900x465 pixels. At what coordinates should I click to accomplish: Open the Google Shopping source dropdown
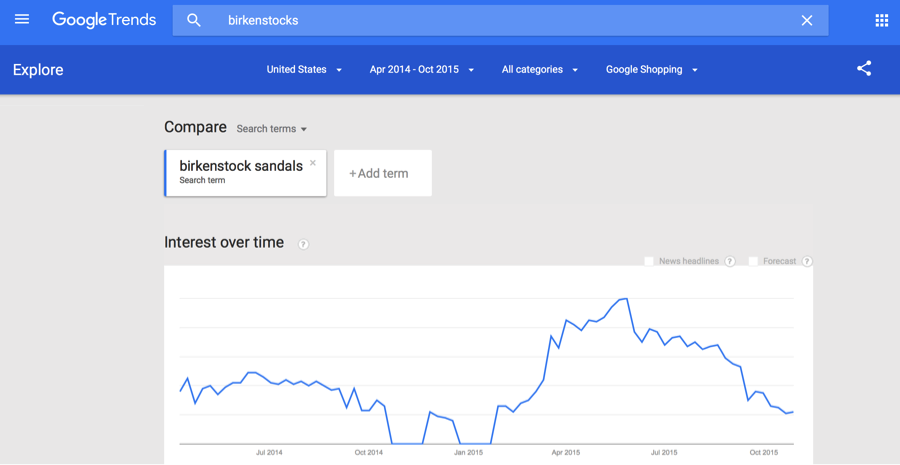[651, 69]
